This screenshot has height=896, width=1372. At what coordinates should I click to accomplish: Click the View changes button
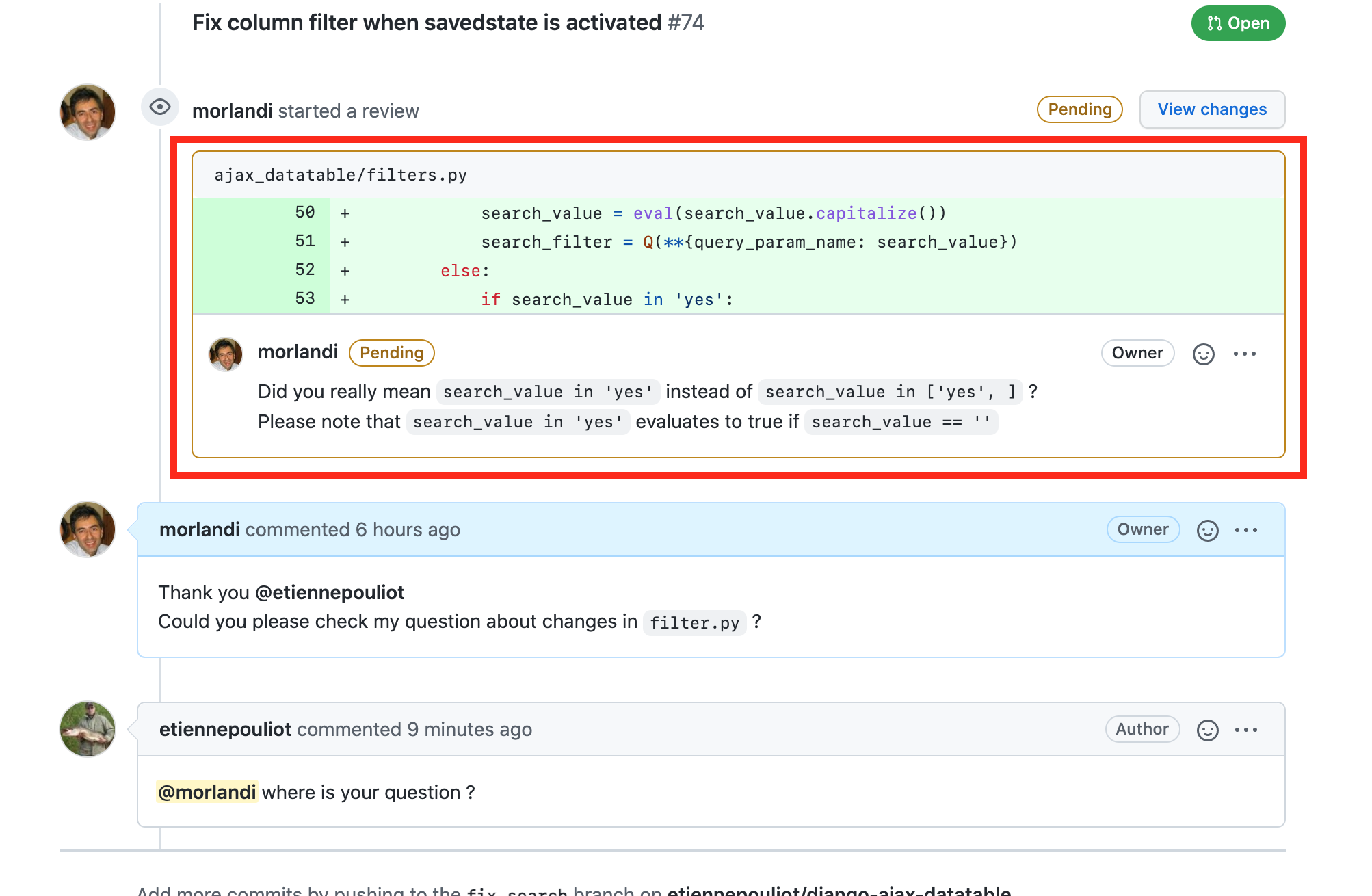click(1211, 109)
